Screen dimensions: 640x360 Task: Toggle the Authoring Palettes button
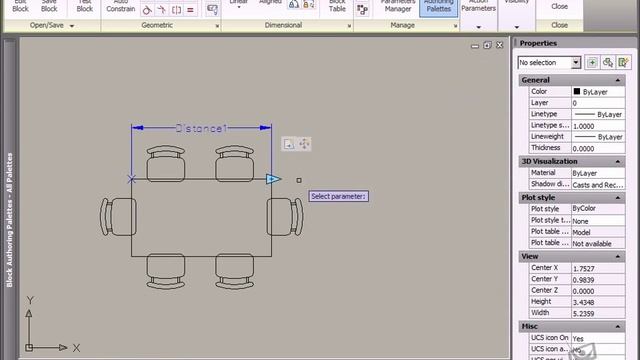pos(438,7)
